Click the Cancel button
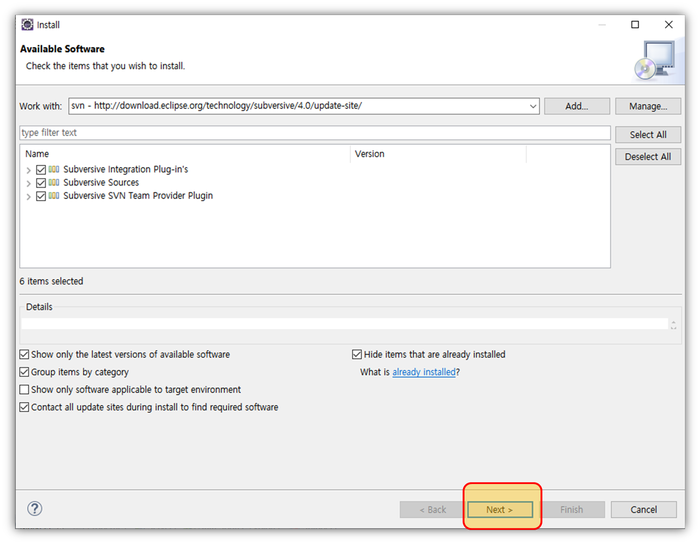The width and height of the screenshot is (700, 544). pyautogui.click(x=643, y=509)
